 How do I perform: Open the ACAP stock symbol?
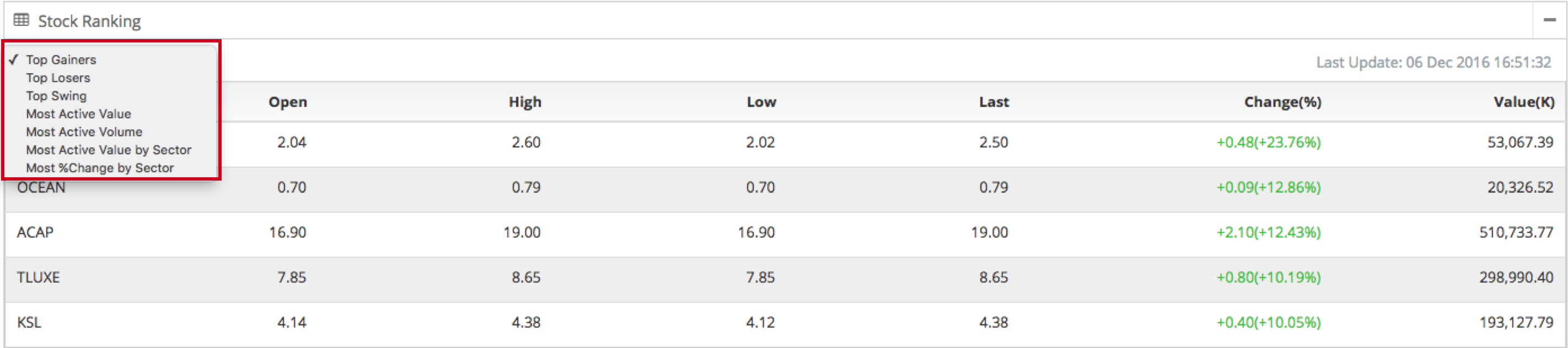point(35,232)
